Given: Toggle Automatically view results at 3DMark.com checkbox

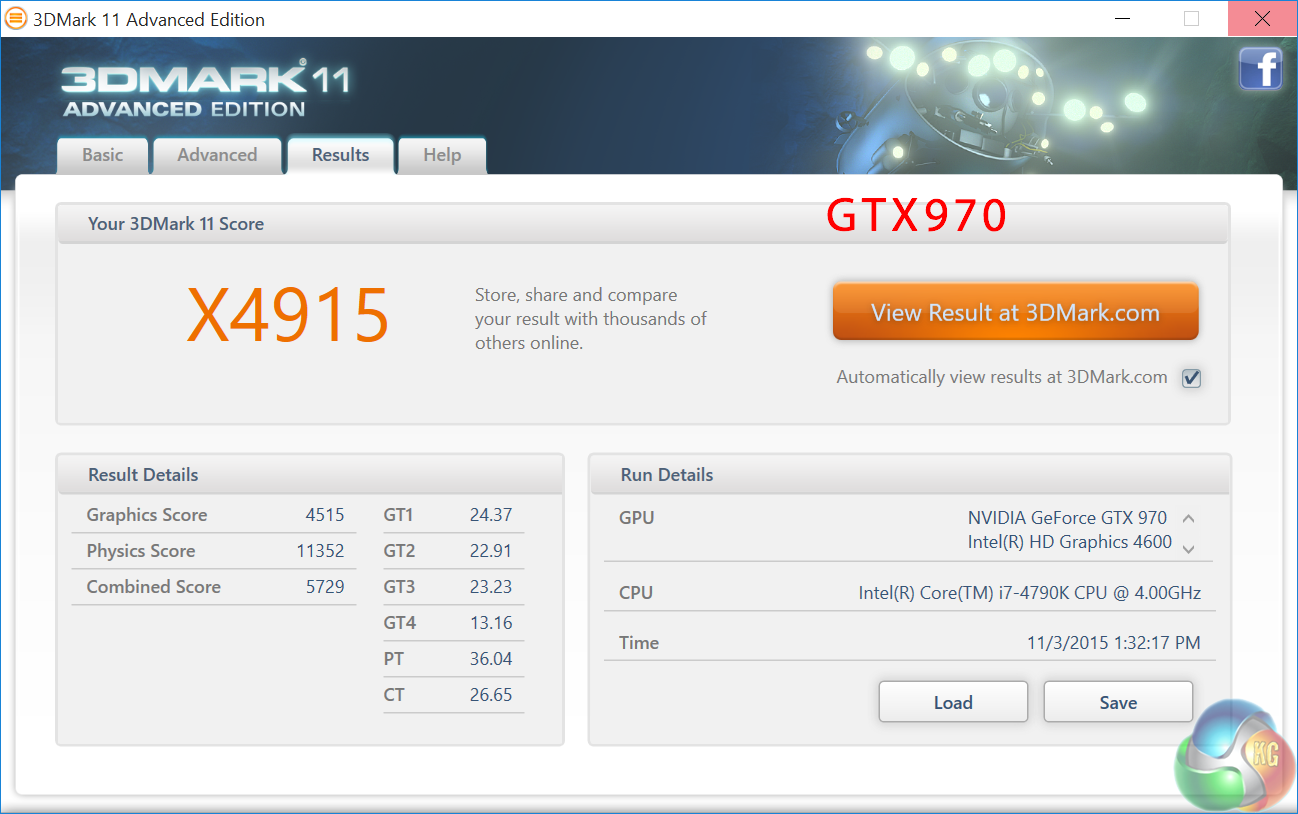Looking at the screenshot, I should coord(1191,378).
